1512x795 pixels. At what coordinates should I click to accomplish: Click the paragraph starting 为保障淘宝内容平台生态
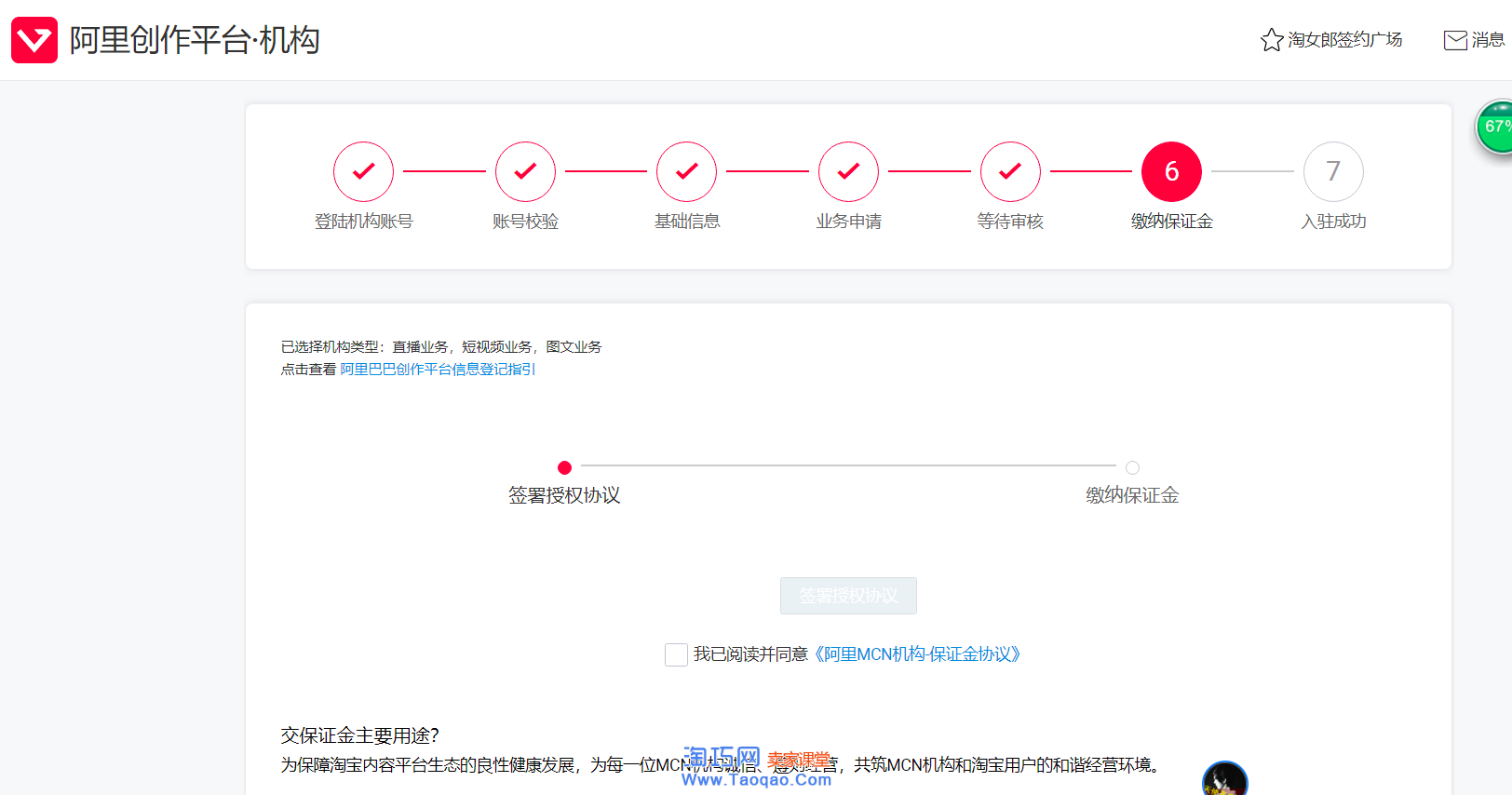coord(722,765)
